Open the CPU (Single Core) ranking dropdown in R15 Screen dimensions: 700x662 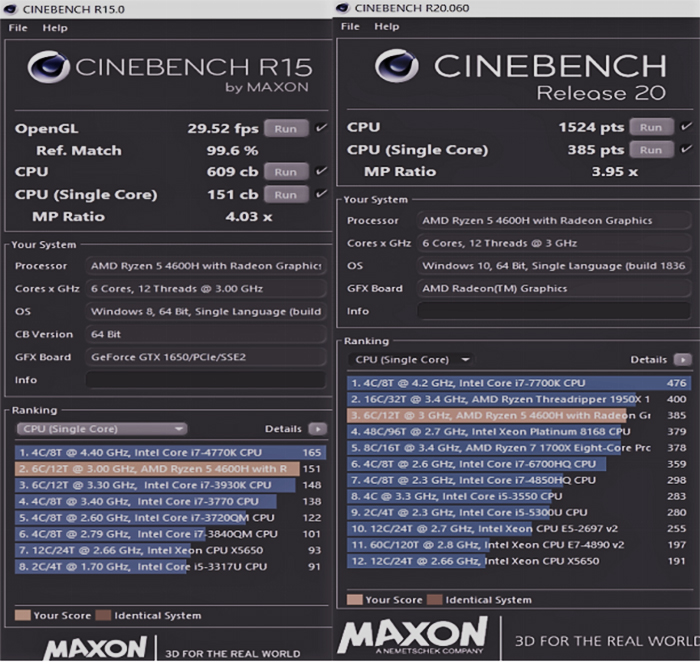pyautogui.click(x=102, y=429)
